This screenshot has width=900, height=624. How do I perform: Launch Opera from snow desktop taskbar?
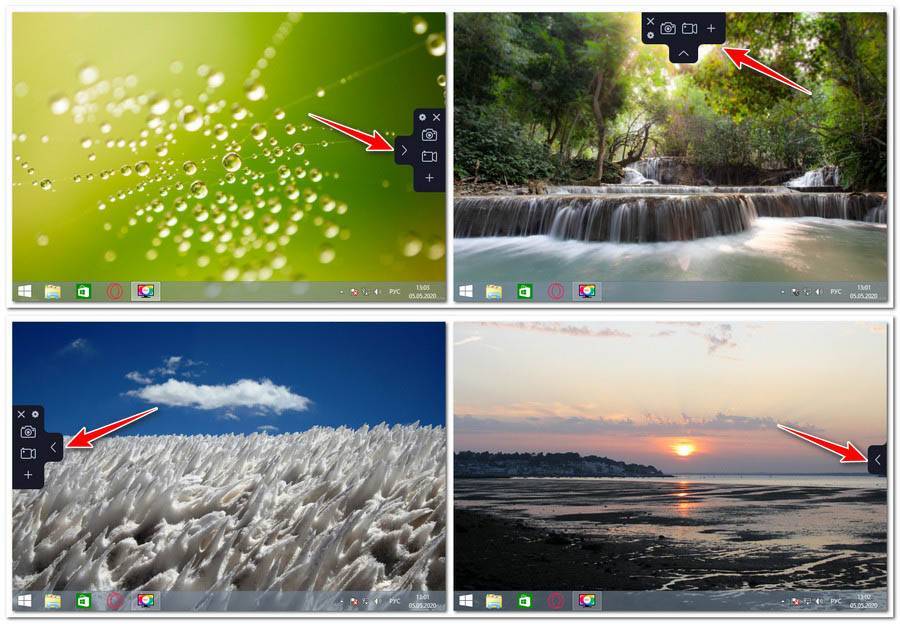[x=115, y=600]
